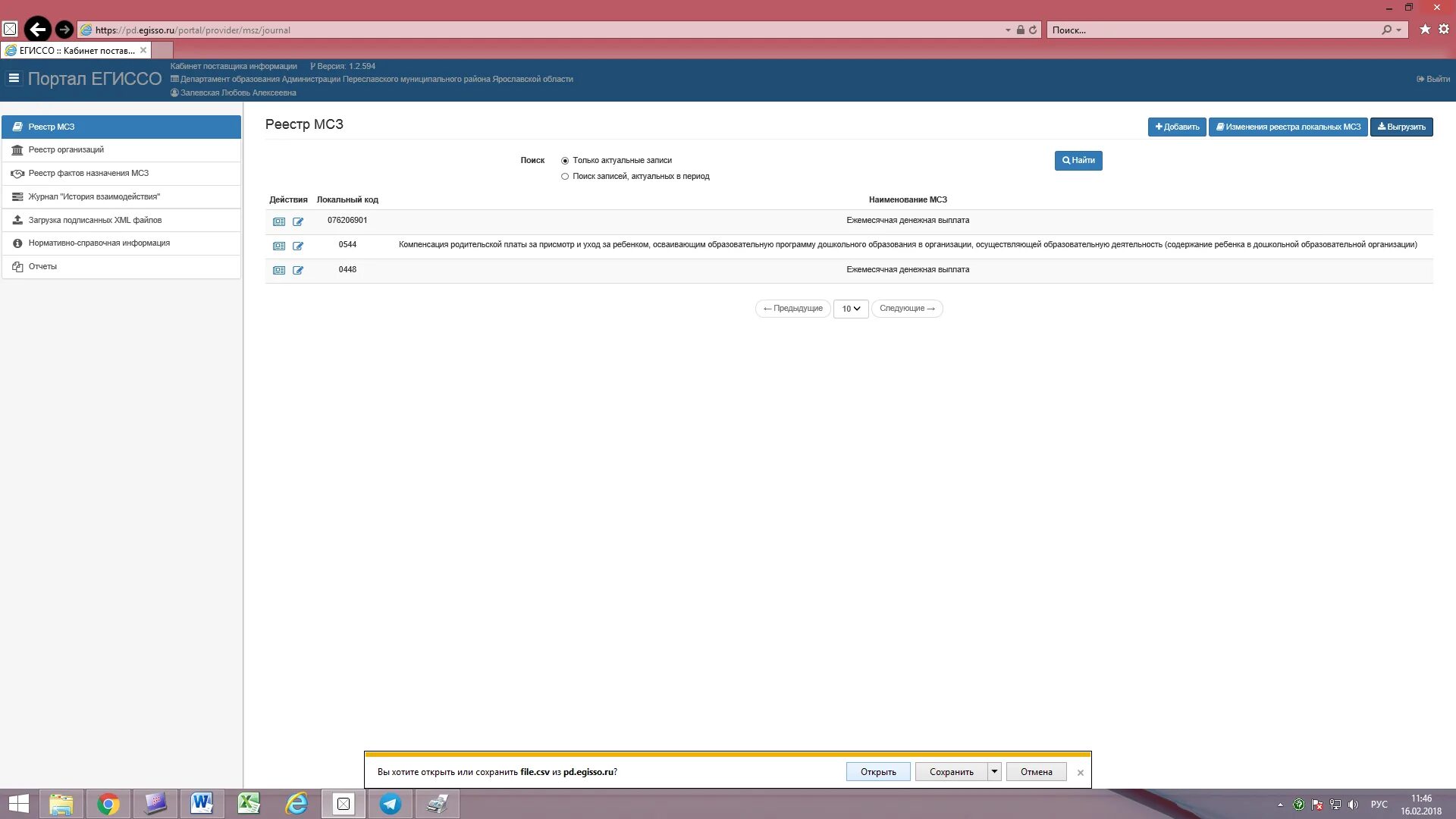Open view card icon for record 076206901
1456x819 pixels.
tap(279, 222)
